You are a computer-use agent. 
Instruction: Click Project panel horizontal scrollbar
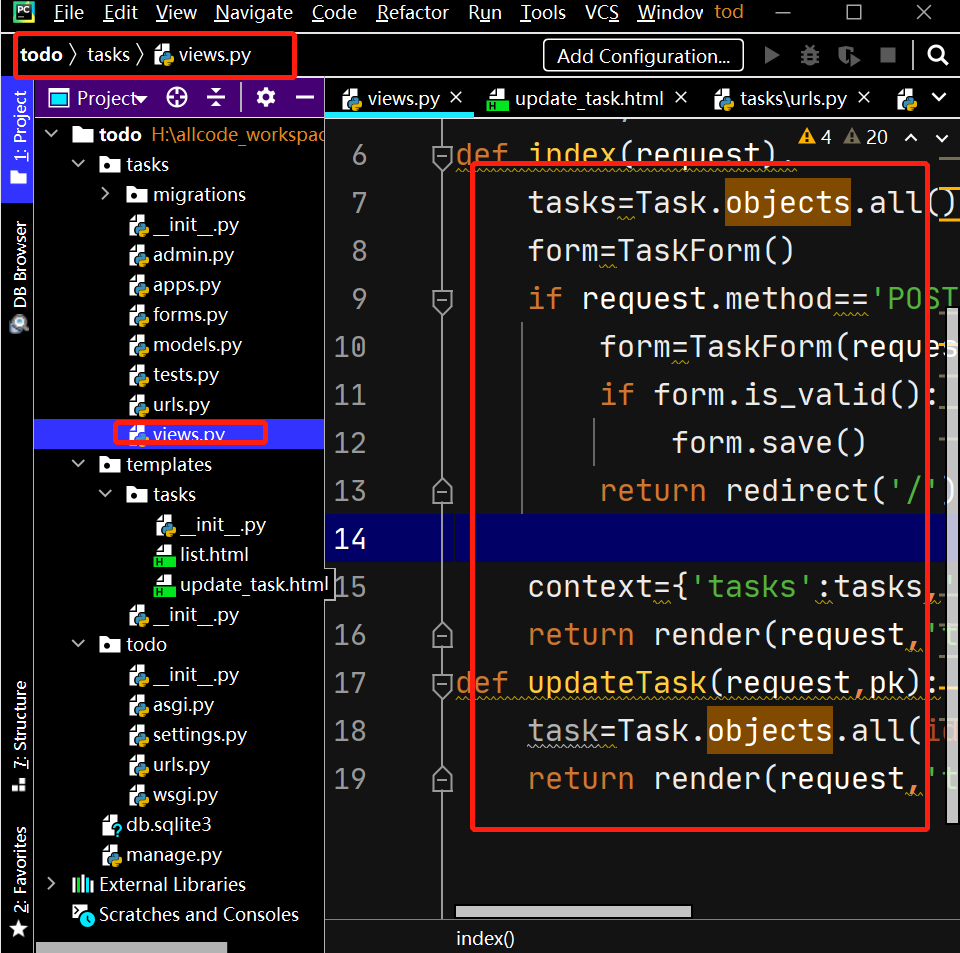point(131,947)
